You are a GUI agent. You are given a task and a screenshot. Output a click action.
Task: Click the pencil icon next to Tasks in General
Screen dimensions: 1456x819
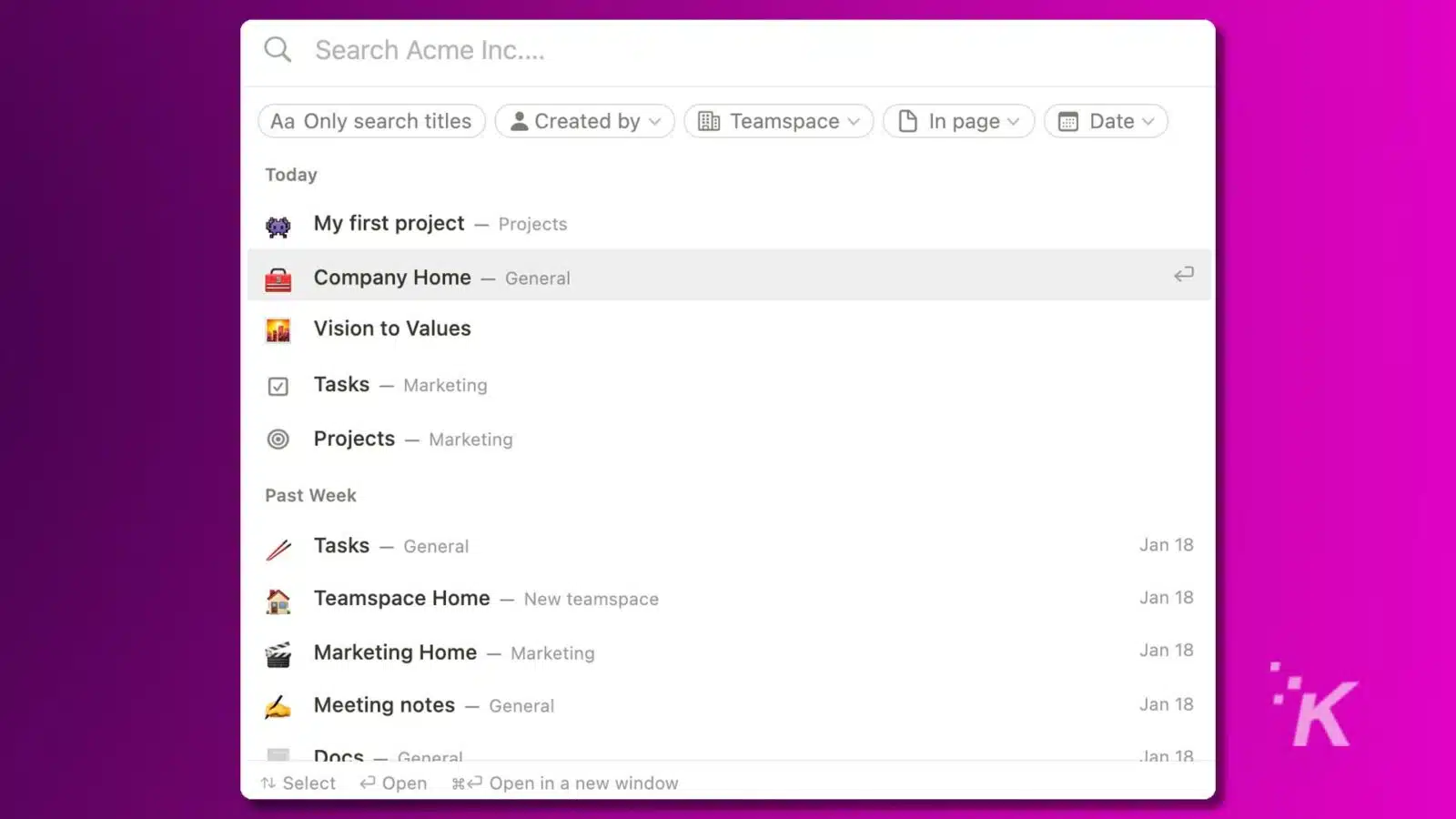(278, 546)
